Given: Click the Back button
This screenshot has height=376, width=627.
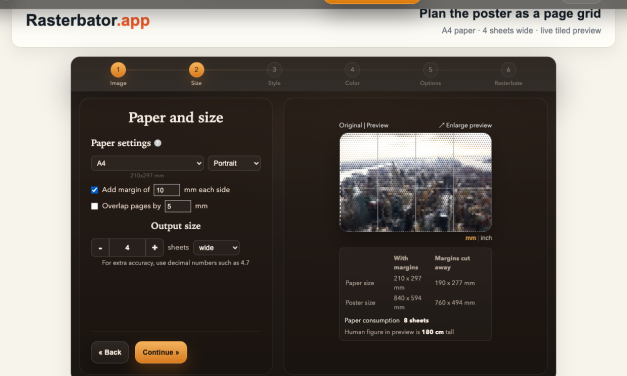Looking at the screenshot, I should pyautogui.click(x=110, y=352).
